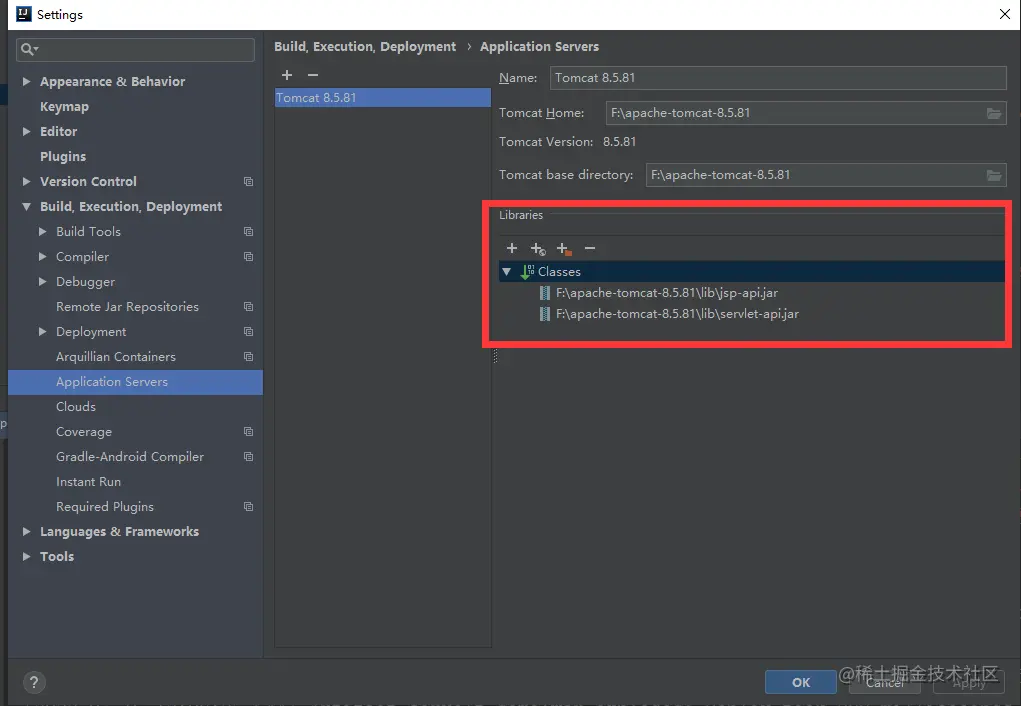
Task: Open Keymap settings
Action: 64,107
